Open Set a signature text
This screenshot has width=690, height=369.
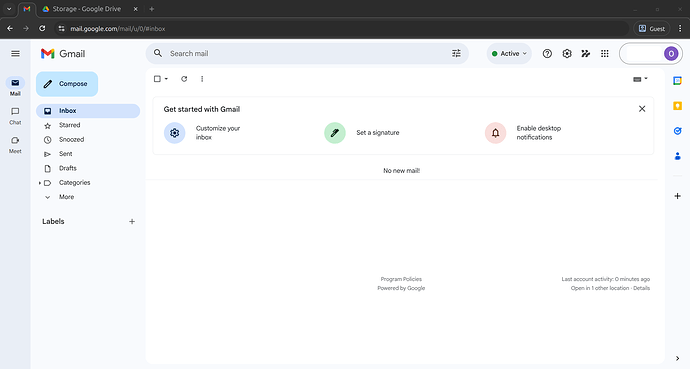point(378,133)
